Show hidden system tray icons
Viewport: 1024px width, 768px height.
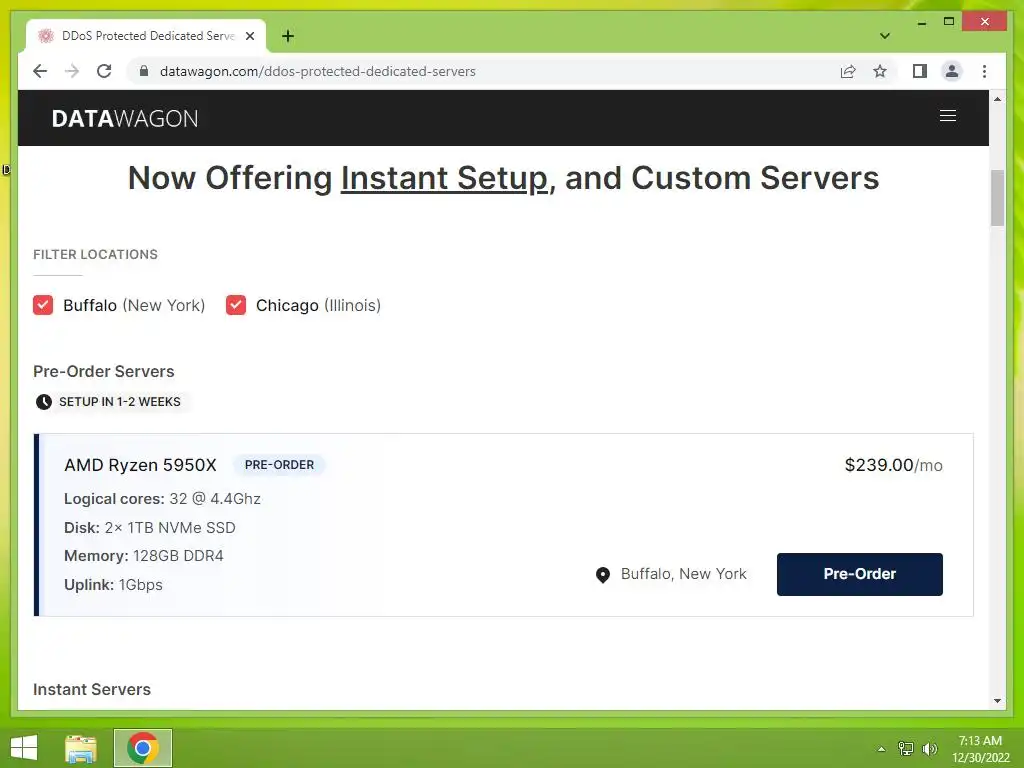[881, 749]
